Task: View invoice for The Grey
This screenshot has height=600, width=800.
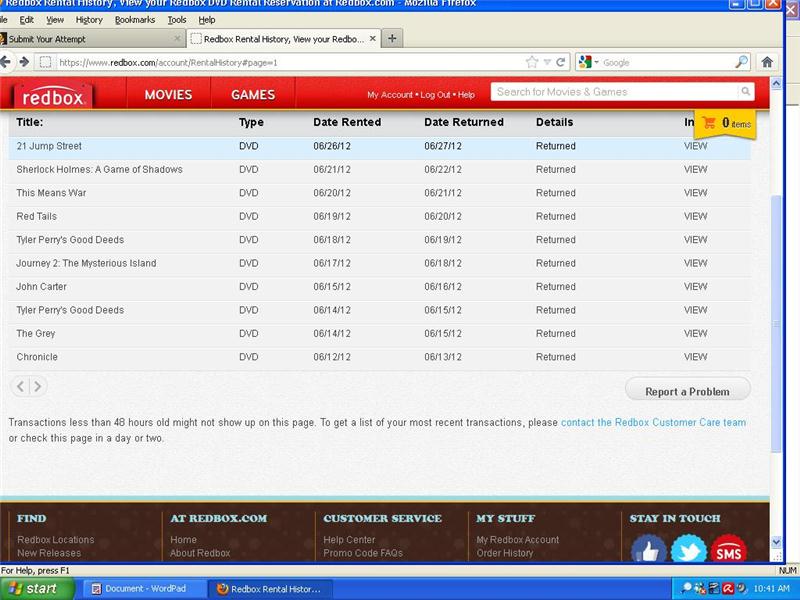Action: pyautogui.click(x=695, y=334)
